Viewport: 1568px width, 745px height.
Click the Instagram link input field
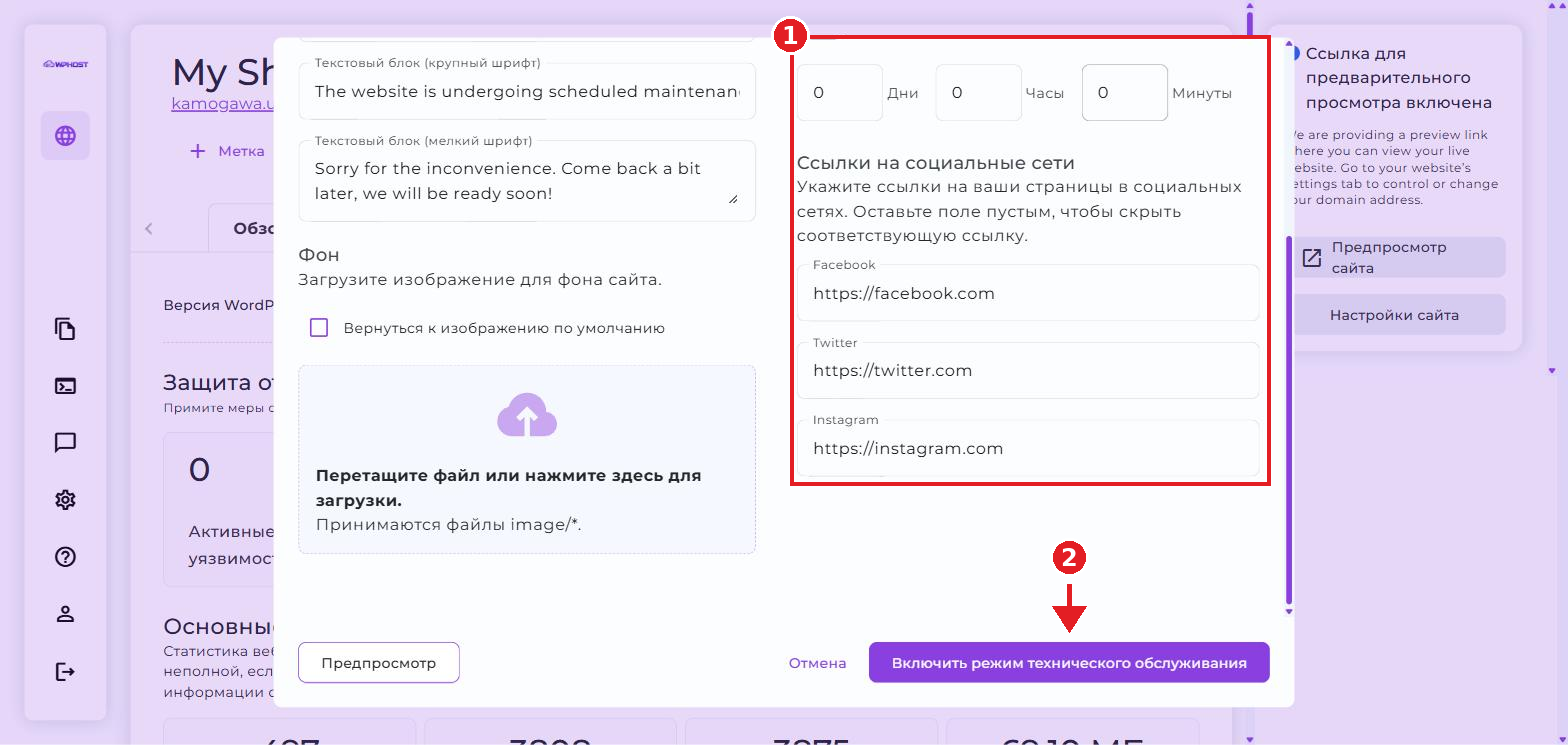coord(1028,448)
